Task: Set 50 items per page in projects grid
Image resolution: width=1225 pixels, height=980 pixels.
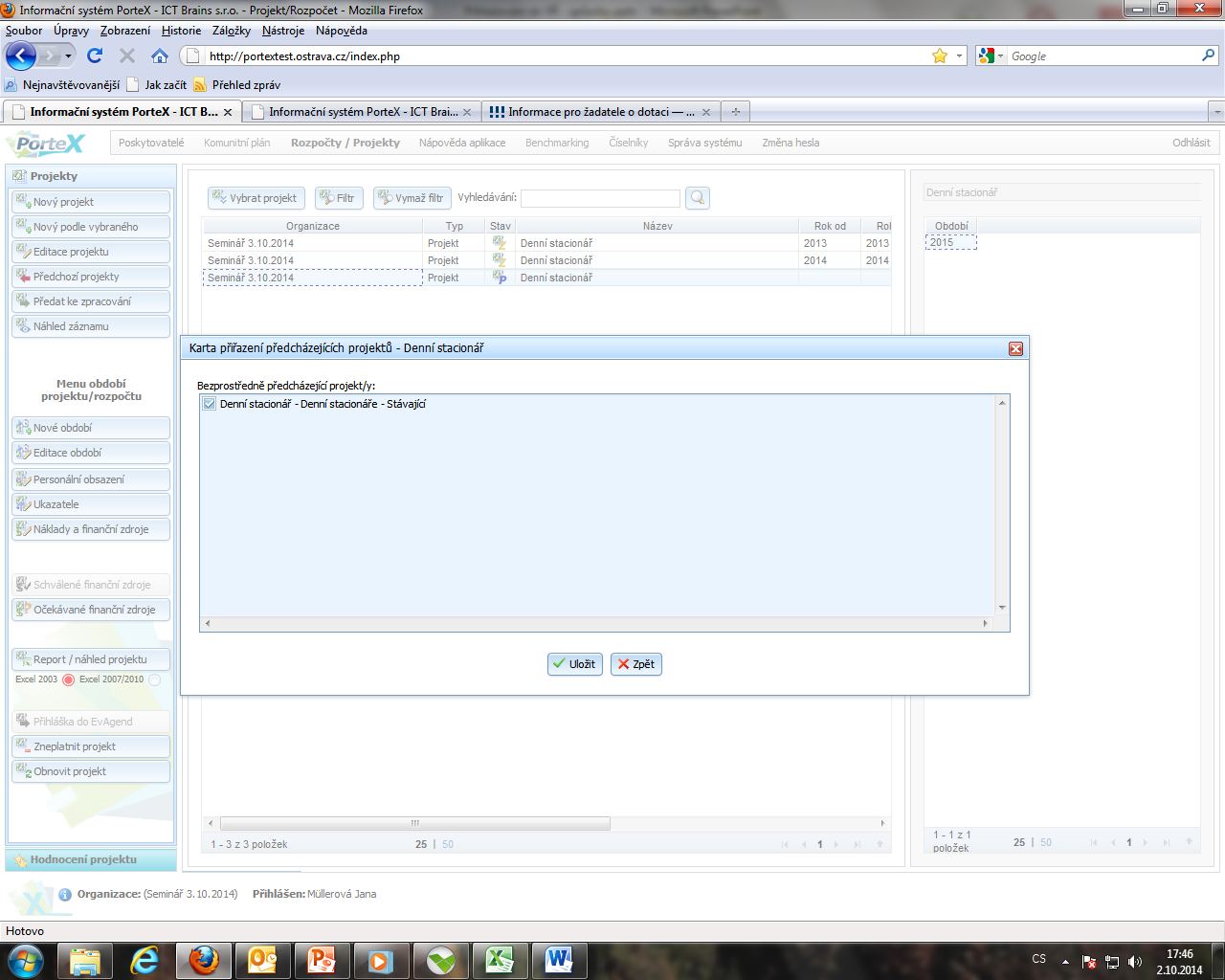Action: point(448,844)
